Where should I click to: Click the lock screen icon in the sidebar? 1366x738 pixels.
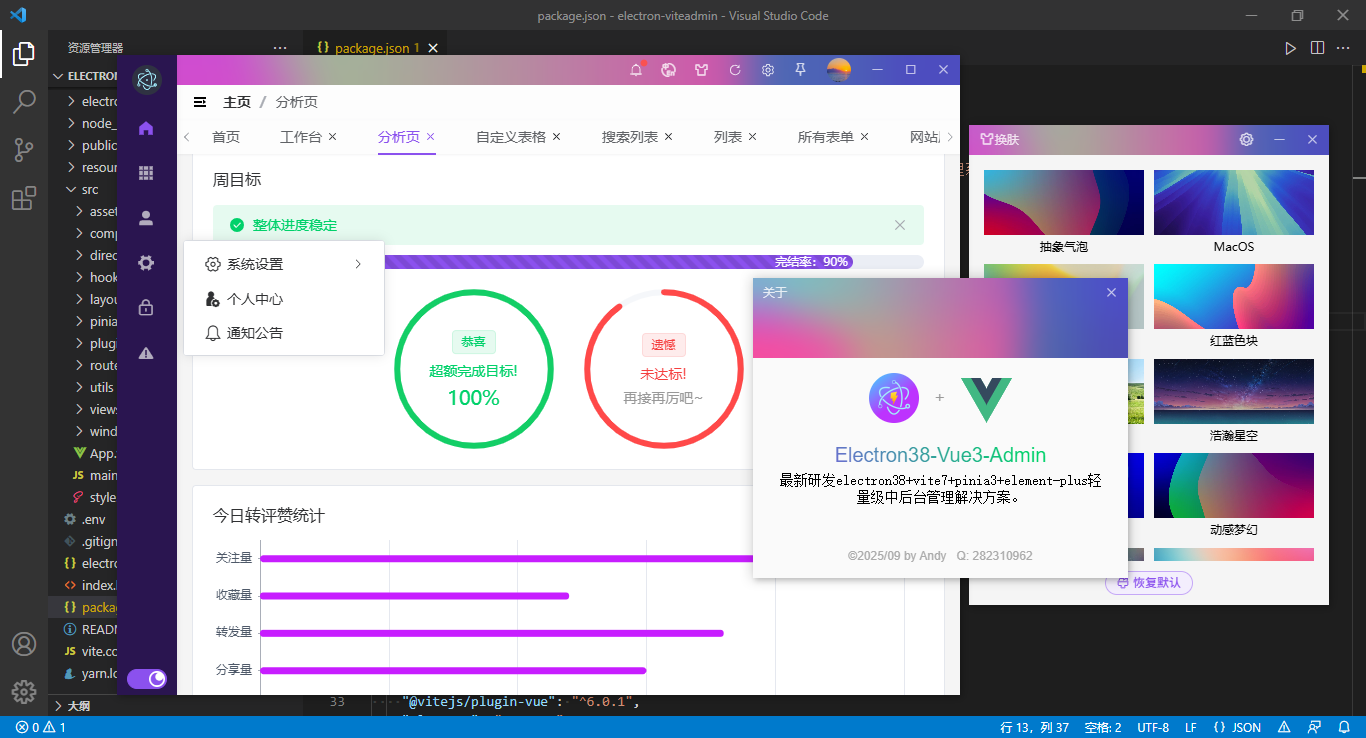point(146,308)
